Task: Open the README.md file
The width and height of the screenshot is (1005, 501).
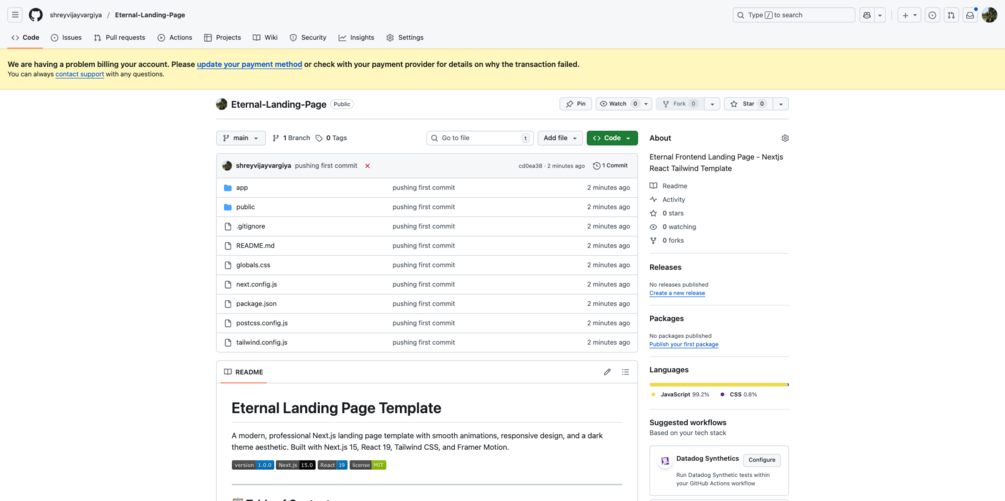Action: tap(255, 245)
